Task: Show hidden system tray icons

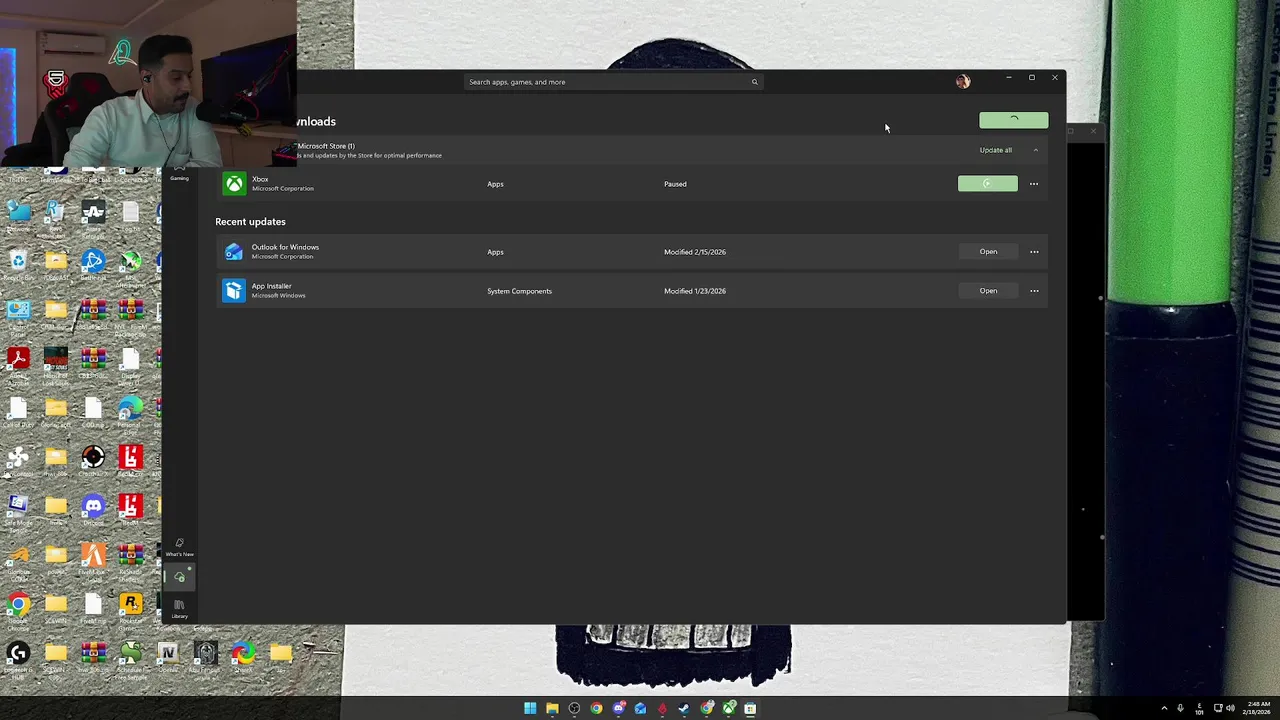Action: pos(1164,708)
